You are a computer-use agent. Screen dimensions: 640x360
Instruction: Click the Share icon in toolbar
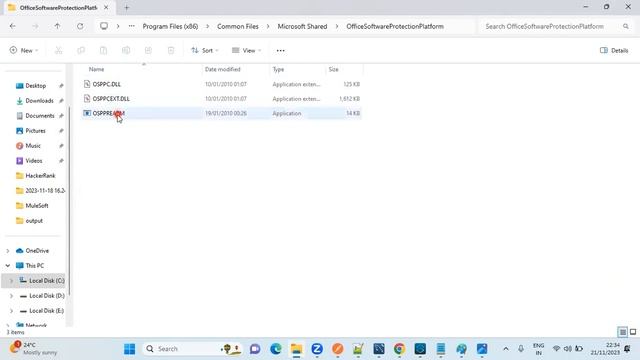tap(148, 50)
